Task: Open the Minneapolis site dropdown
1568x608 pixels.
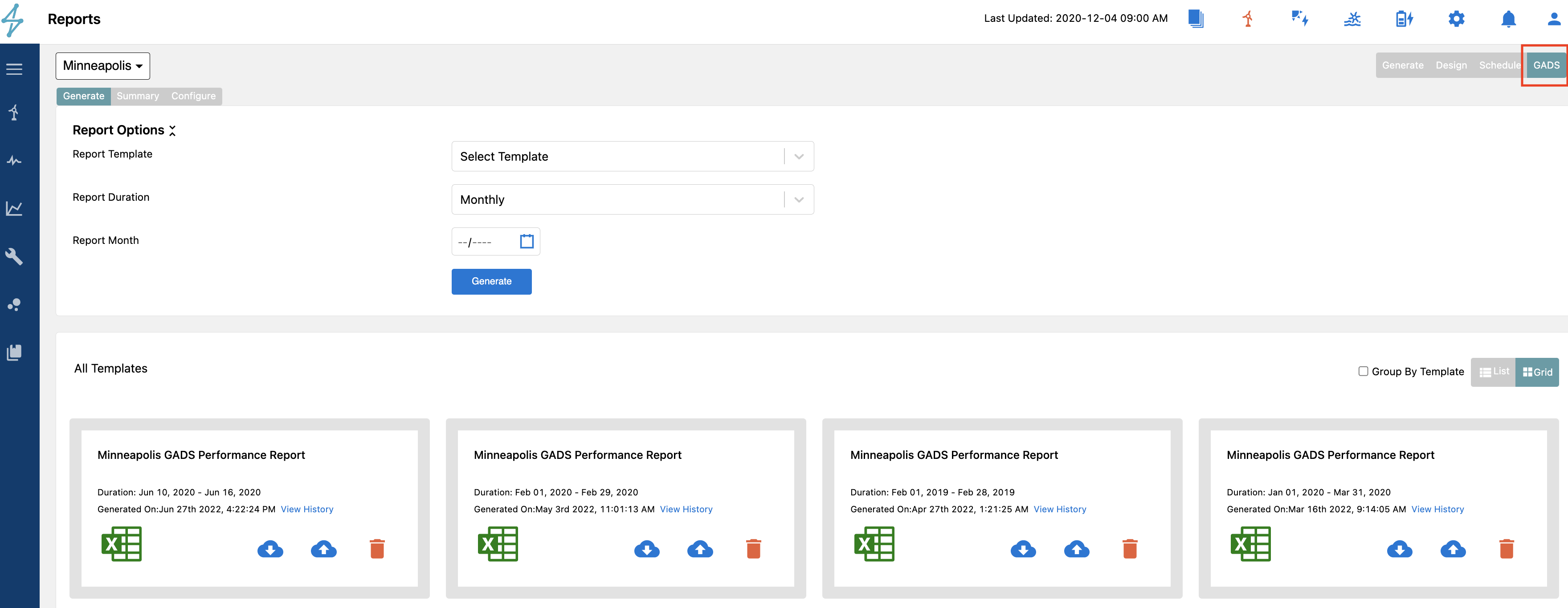Action: click(102, 66)
